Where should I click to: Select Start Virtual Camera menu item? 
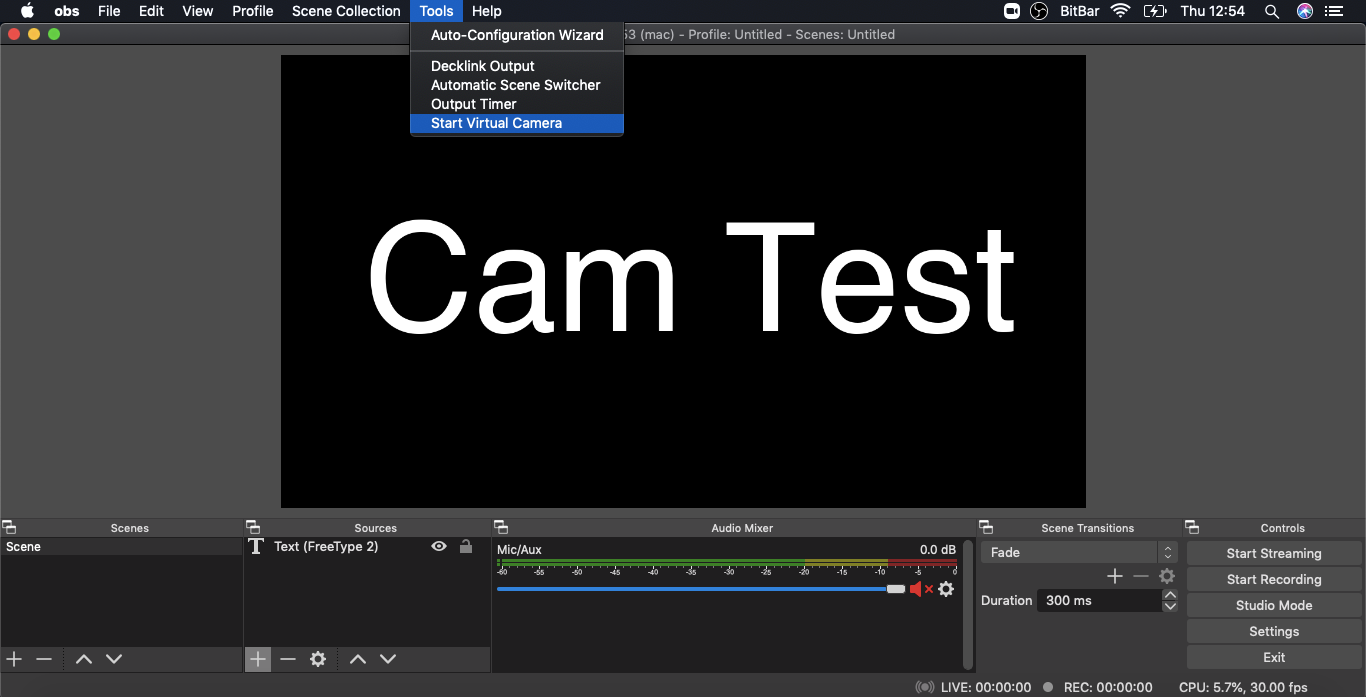(517, 123)
